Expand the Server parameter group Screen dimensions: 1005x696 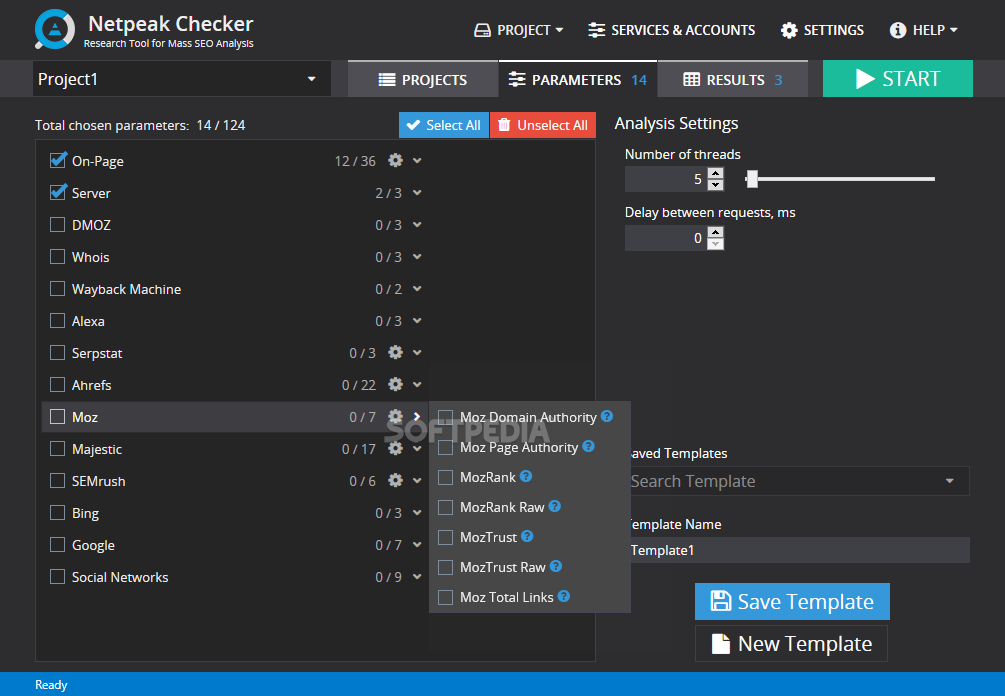(x=417, y=192)
